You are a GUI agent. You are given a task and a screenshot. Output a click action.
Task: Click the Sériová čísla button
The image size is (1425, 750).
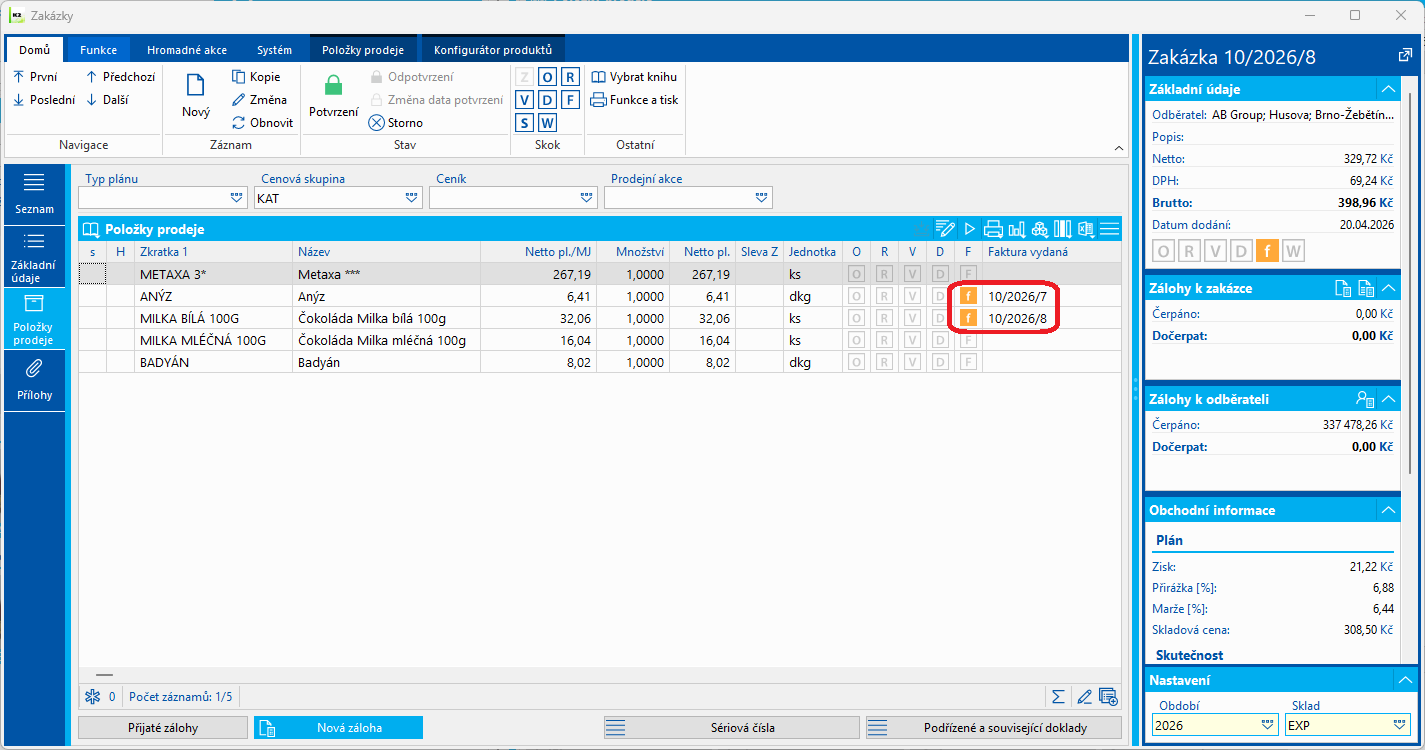(x=731, y=727)
